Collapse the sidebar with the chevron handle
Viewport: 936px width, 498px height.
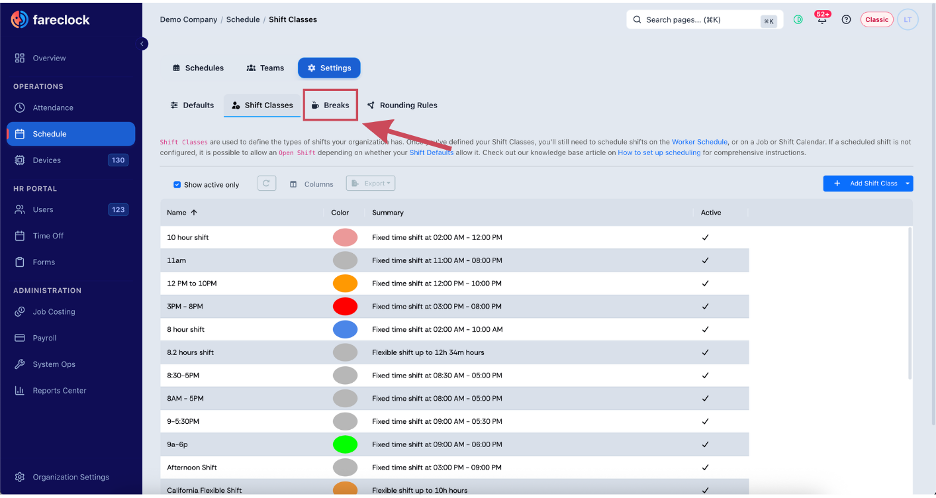coord(142,44)
